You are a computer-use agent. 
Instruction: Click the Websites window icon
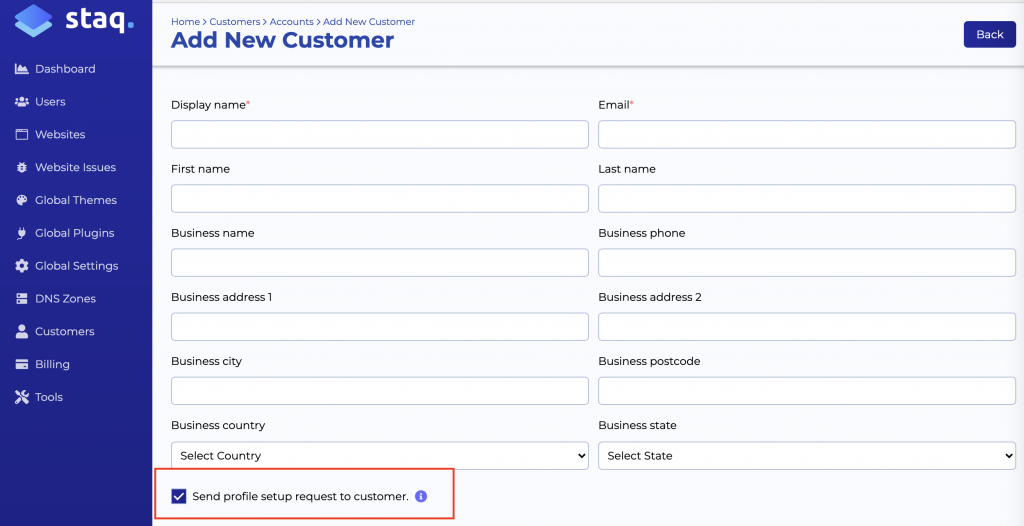[22, 135]
